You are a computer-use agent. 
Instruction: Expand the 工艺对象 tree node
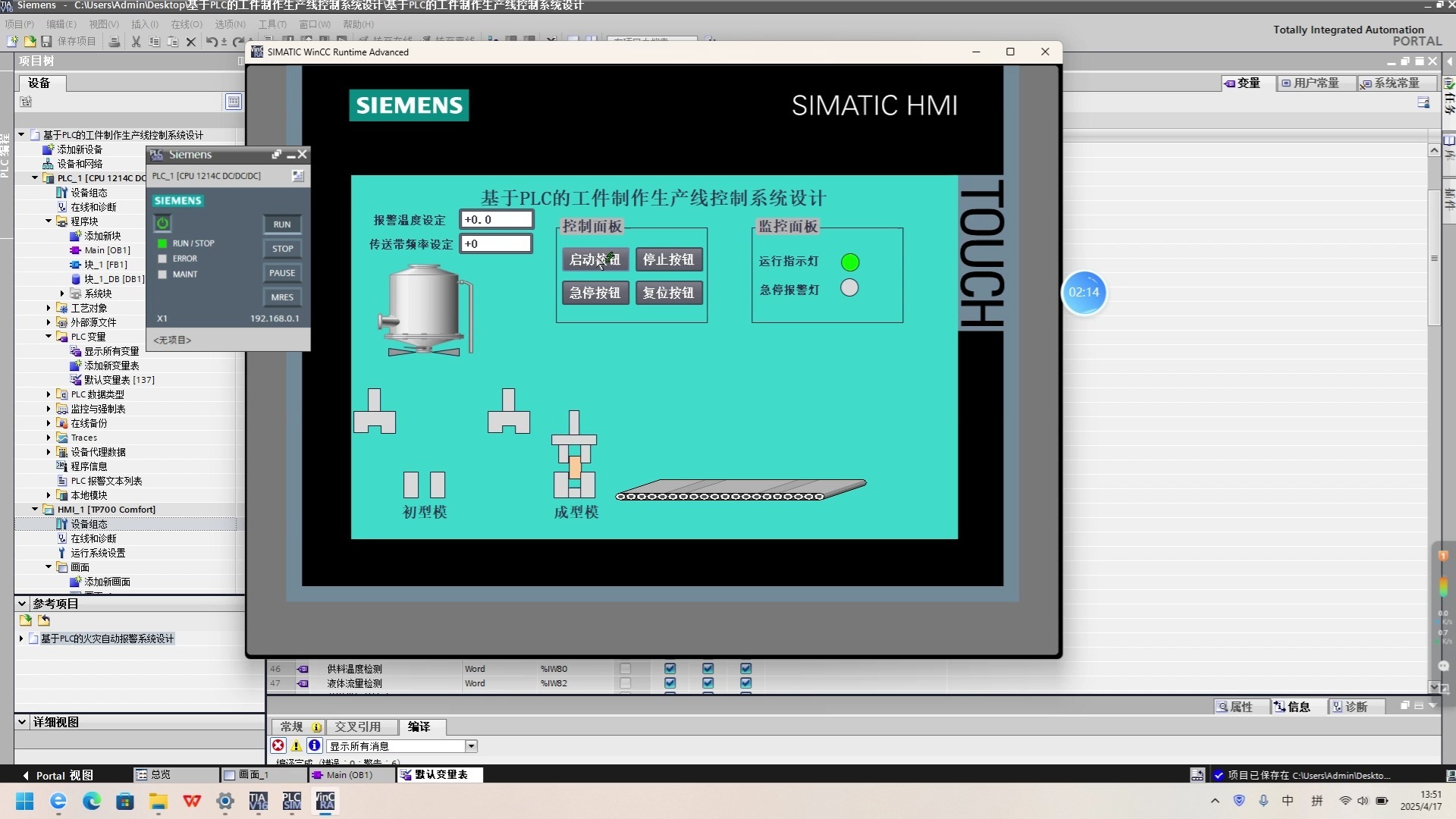[49, 308]
